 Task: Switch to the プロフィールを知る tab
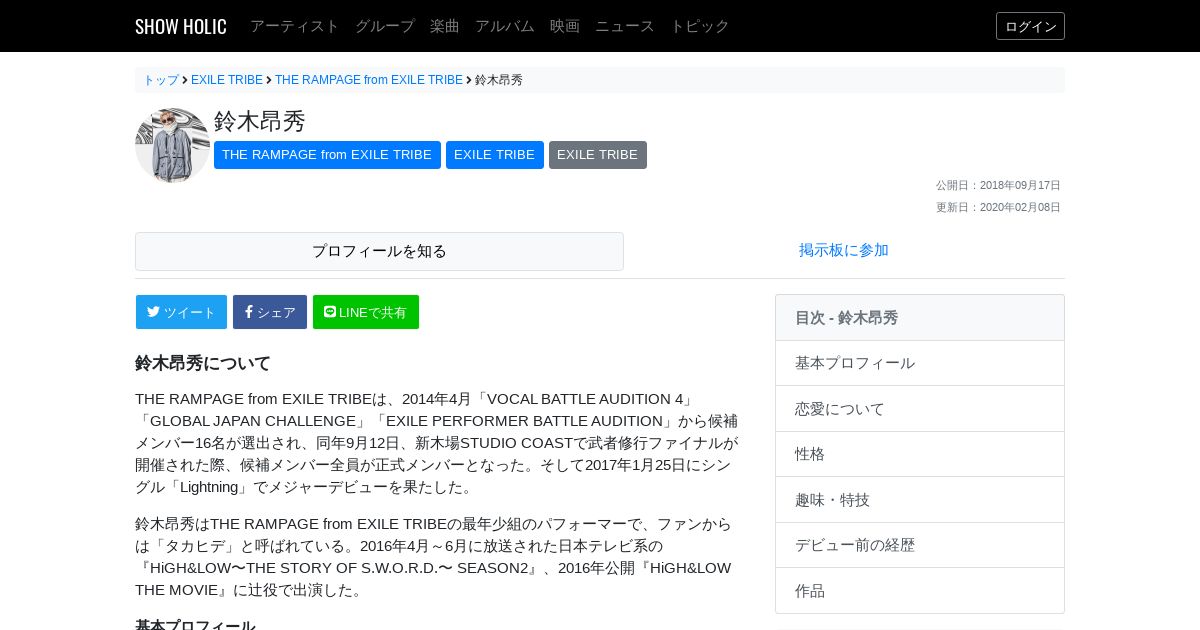(x=379, y=251)
